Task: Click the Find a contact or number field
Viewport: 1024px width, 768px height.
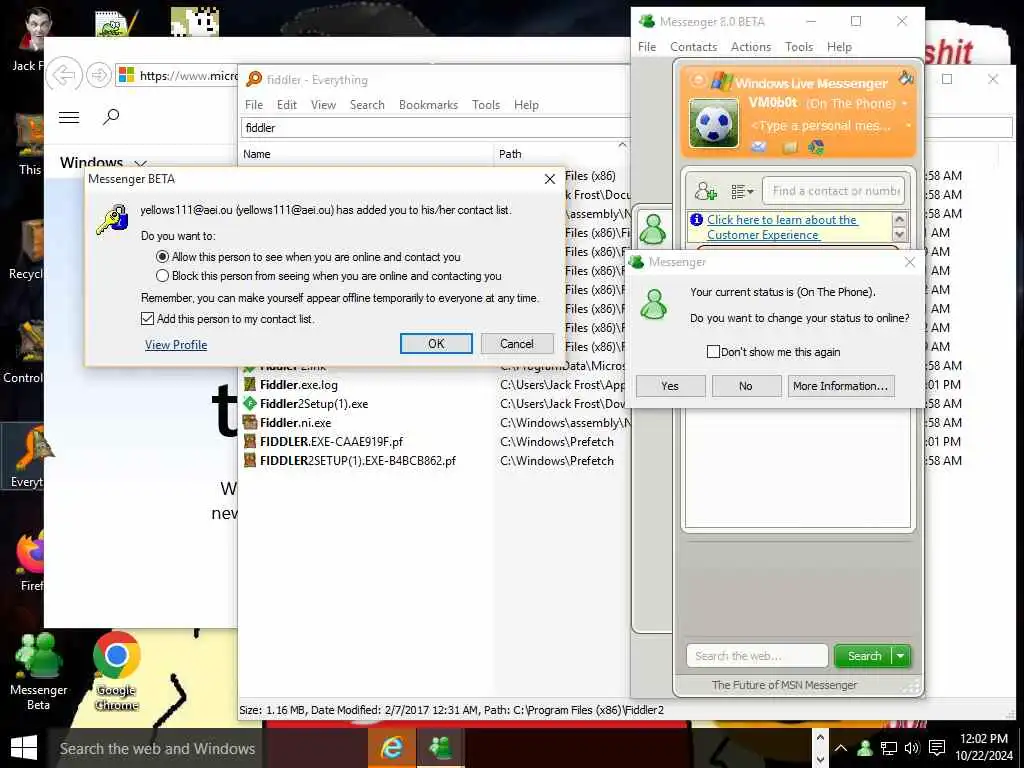Action: [834, 191]
